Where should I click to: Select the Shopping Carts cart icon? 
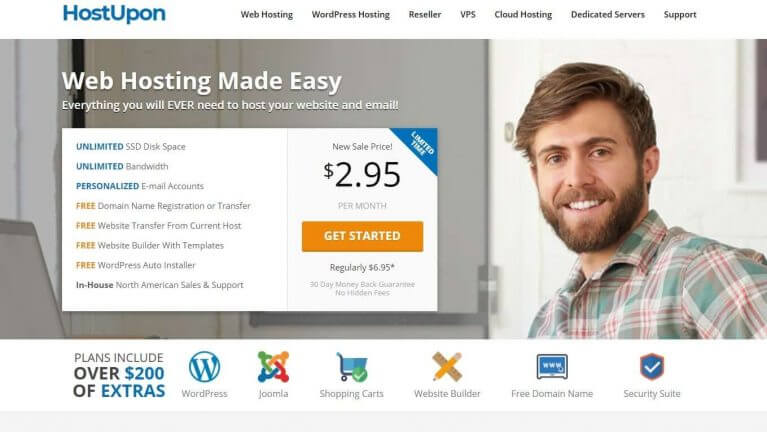(352, 367)
